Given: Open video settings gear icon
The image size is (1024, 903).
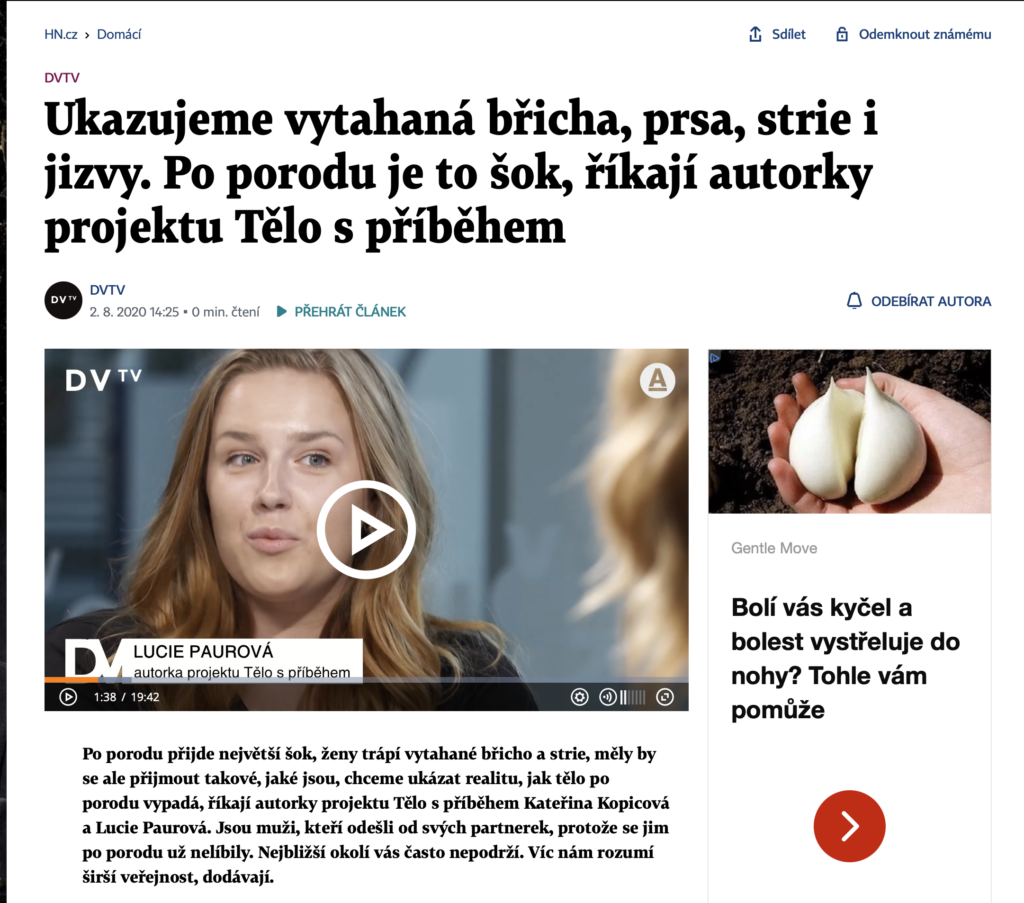Looking at the screenshot, I should [x=579, y=697].
